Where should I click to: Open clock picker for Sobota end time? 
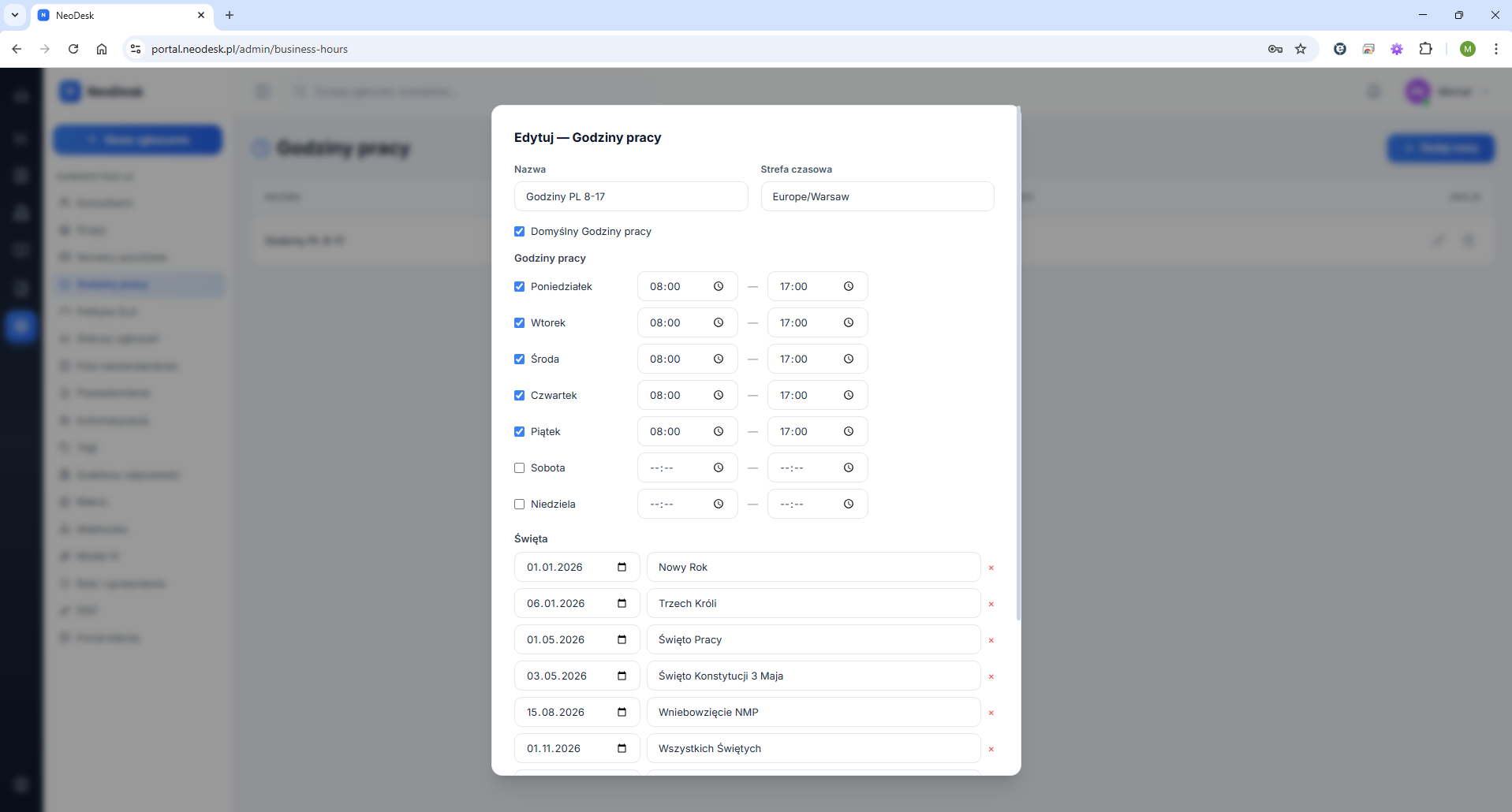tap(849, 467)
